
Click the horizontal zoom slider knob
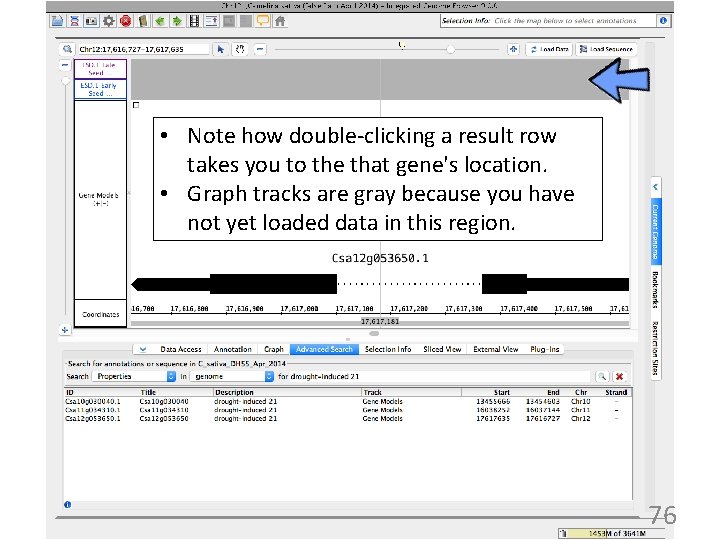450,49
